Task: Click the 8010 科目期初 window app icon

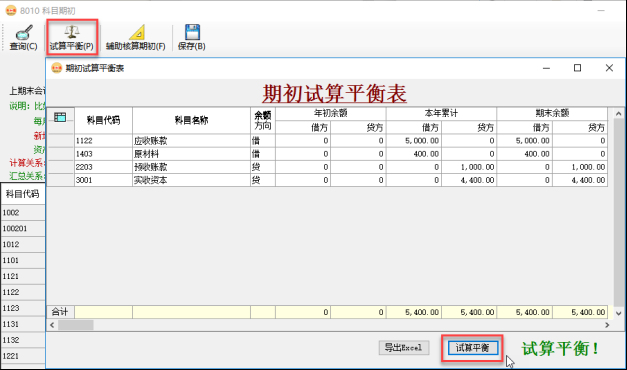Action: [11, 11]
